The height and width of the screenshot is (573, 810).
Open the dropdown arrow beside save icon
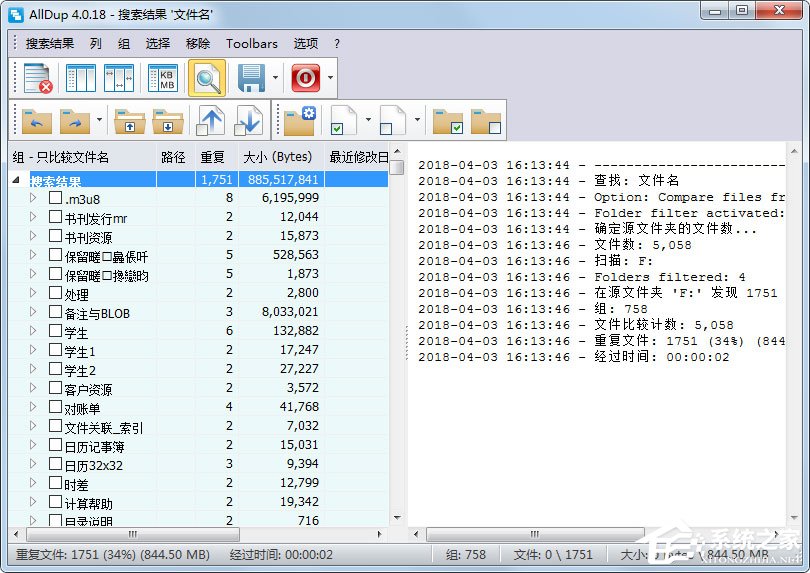pyautogui.click(x=275, y=78)
